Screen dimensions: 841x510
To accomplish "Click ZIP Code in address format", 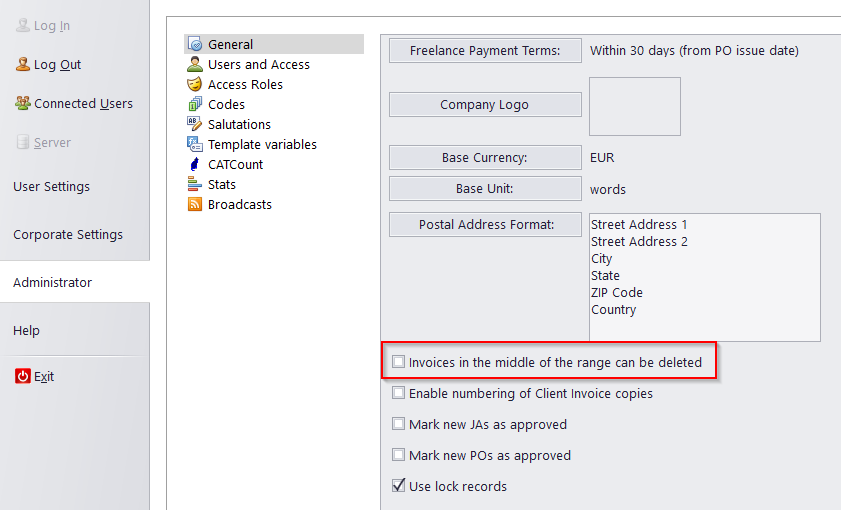I will click(617, 292).
